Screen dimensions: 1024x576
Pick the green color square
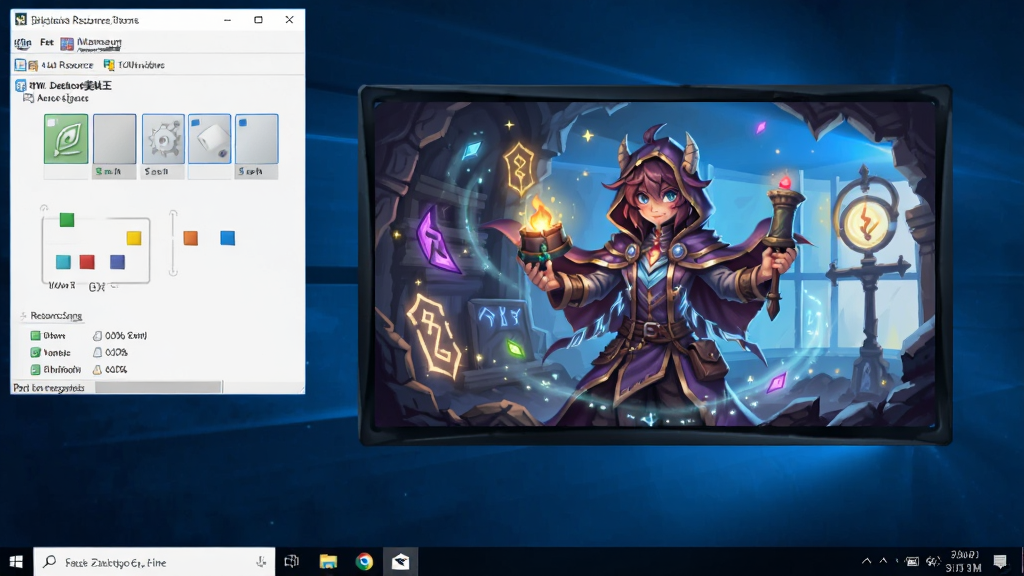click(67, 220)
